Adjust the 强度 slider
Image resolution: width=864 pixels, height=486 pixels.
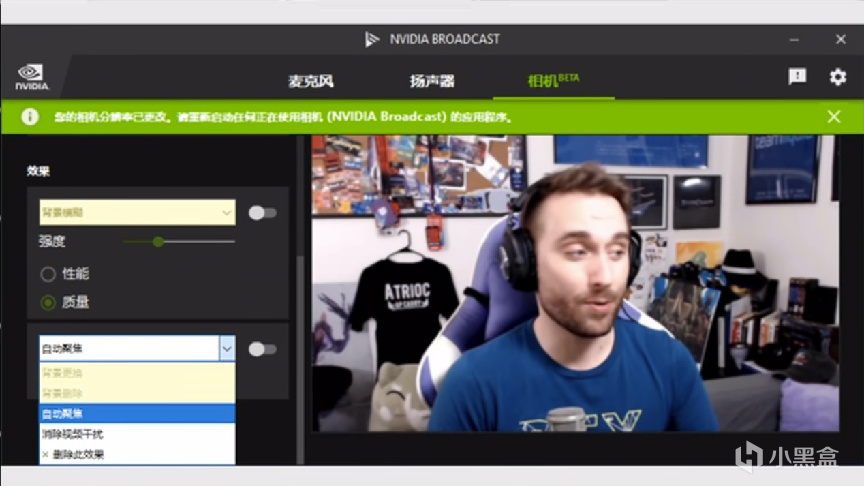179,241
